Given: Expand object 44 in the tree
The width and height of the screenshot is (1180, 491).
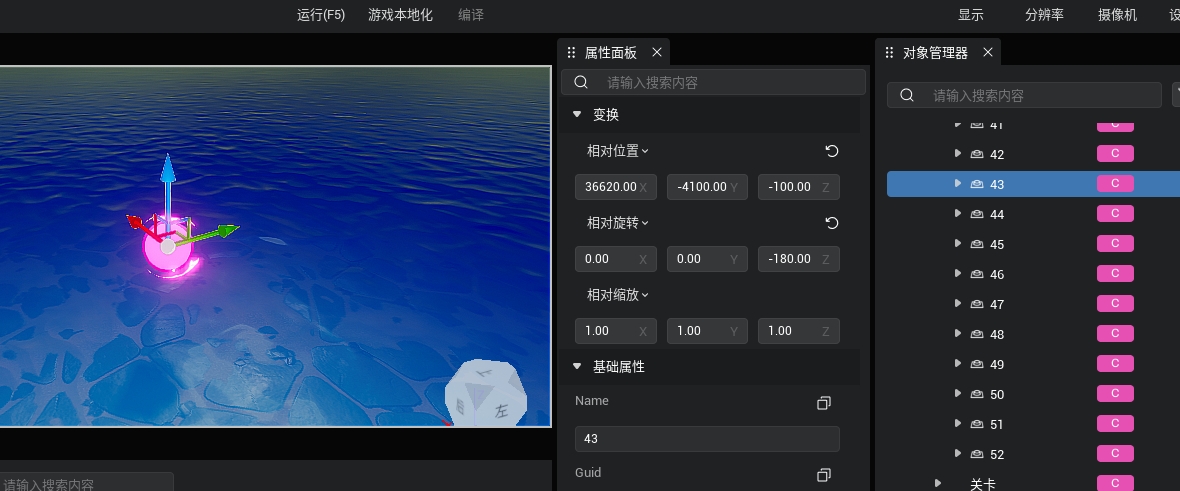Looking at the screenshot, I should point(957,214).
